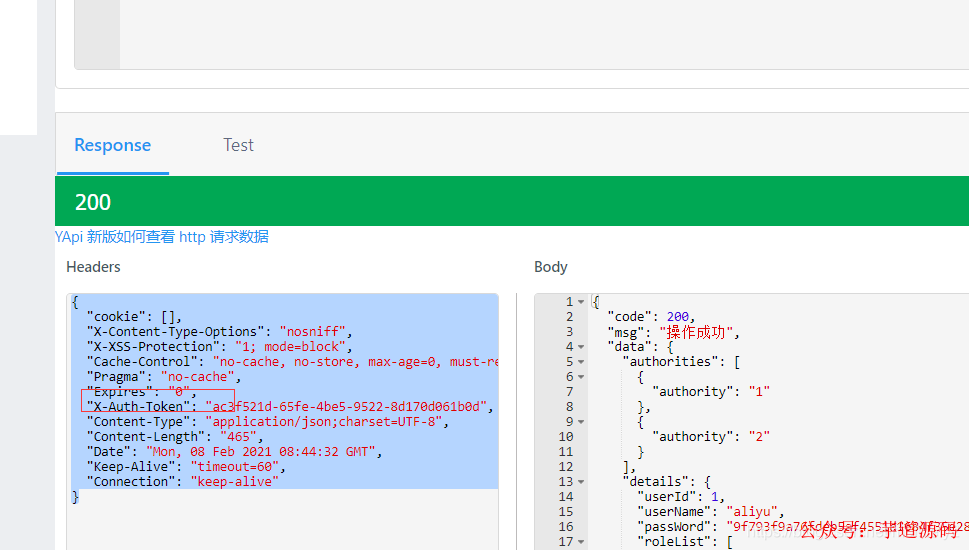Viewport: 969px width, 550px height.
Task: Click the "Content-Type" header value application/json
Action: pos(324,421)
